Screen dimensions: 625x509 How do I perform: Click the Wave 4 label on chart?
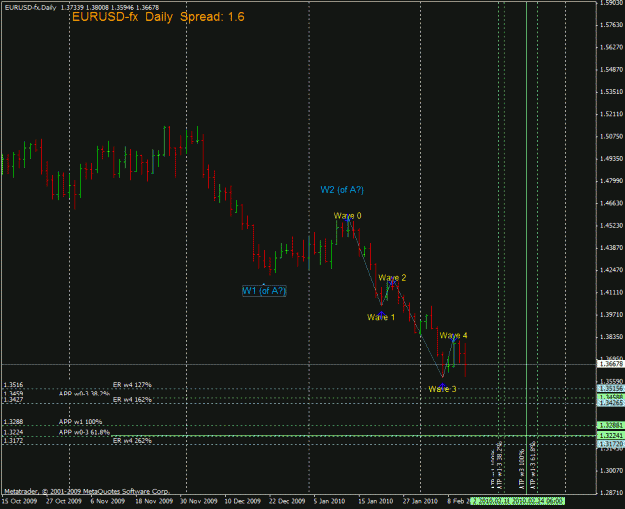[x=453, y=335]
